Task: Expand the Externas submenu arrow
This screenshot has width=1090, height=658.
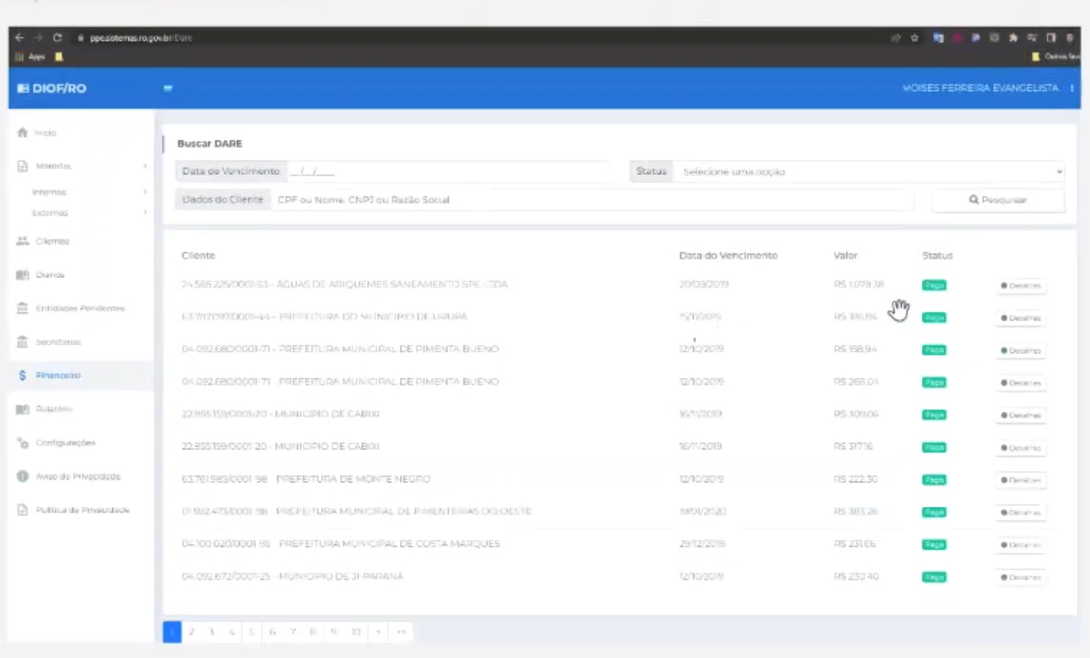Action: tap(145, 213)
